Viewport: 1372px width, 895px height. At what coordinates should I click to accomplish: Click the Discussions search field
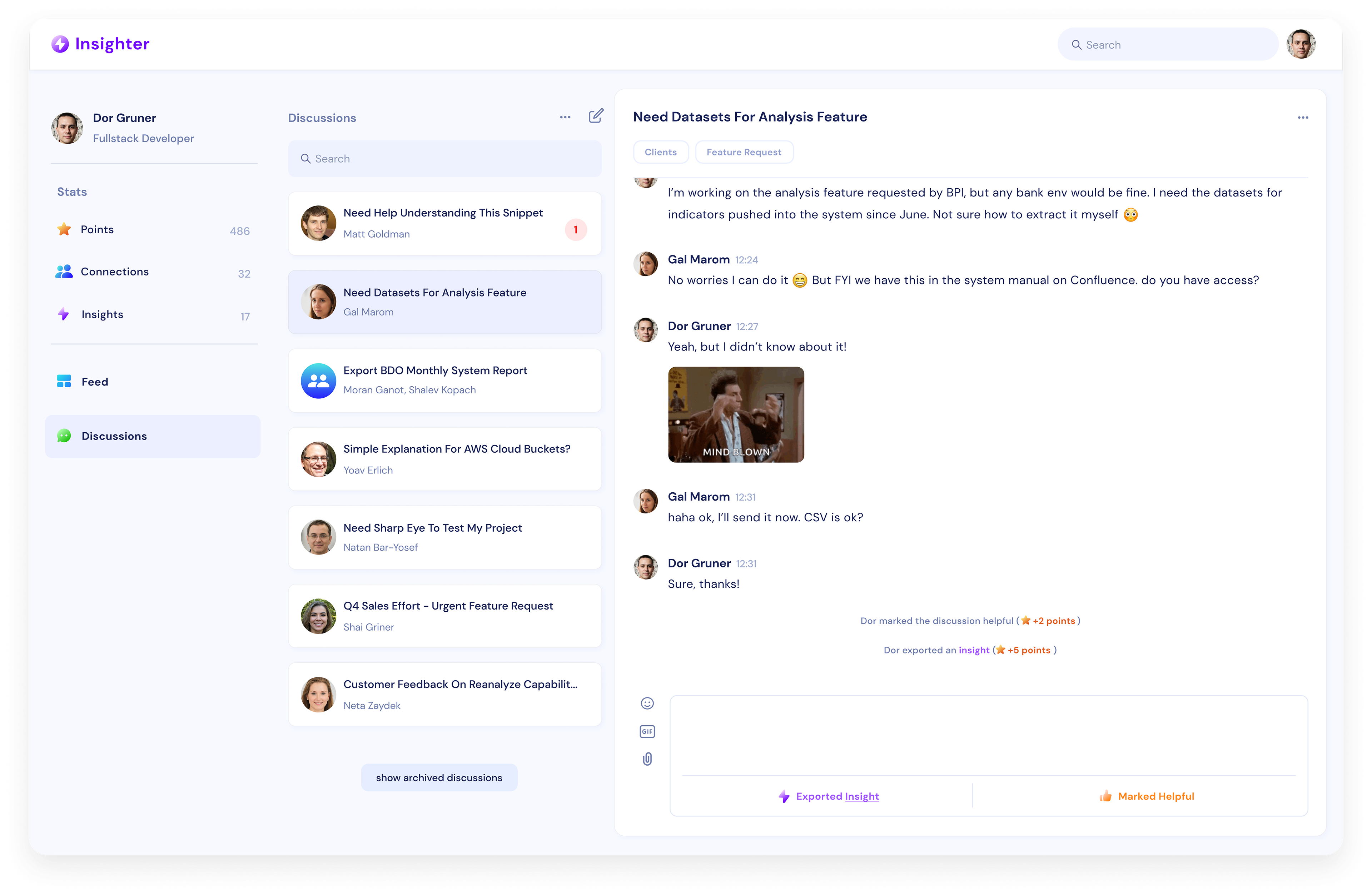click(444, 159)
